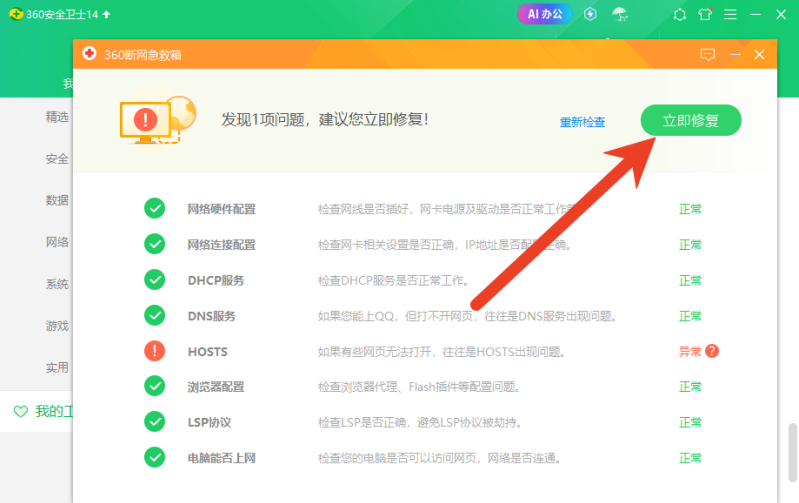Click the 正常 status of 网络硬件配置 row
The height and width of the screenshot is (503, 799).
point(690,209)
